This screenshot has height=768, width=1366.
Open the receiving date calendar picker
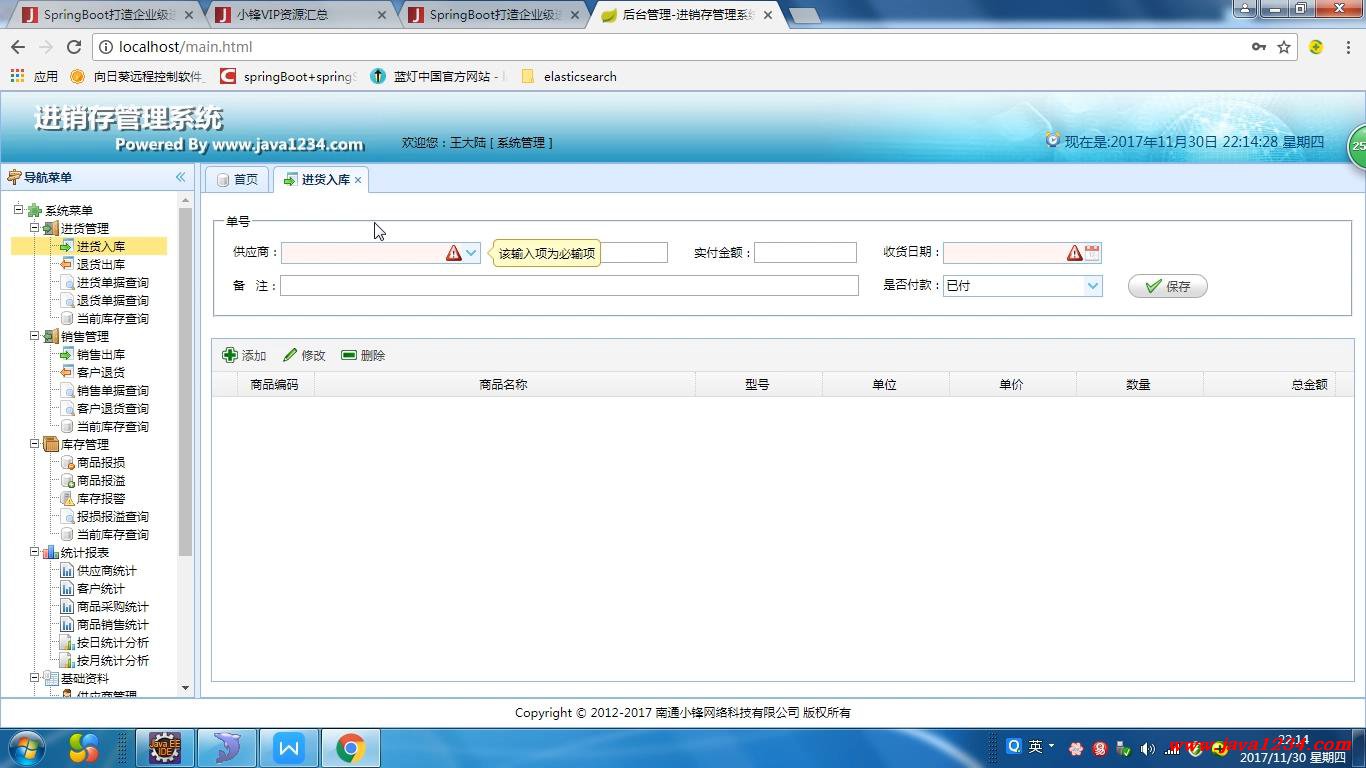click(x=1092, y=253)
